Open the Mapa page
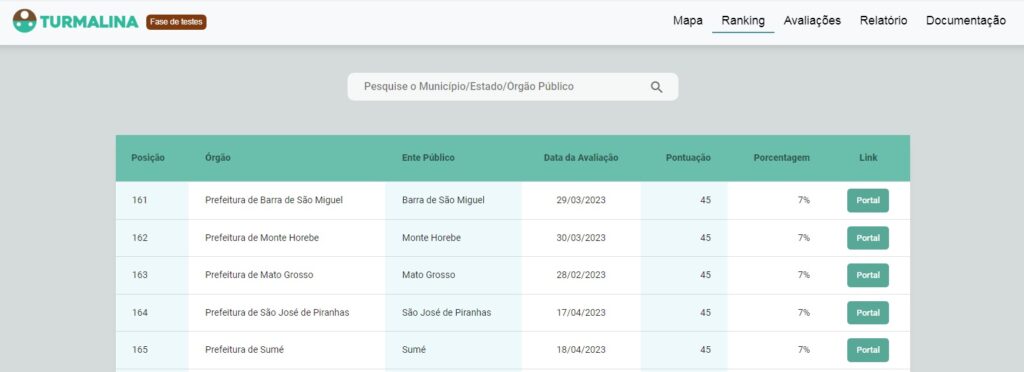The image size is (1024, 372). (x=688, y=20)
